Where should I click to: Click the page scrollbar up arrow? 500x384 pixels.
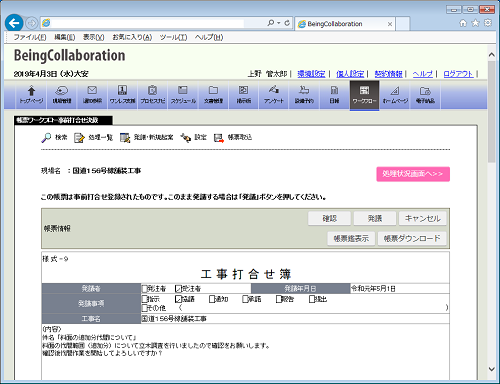tap(492, 55)
